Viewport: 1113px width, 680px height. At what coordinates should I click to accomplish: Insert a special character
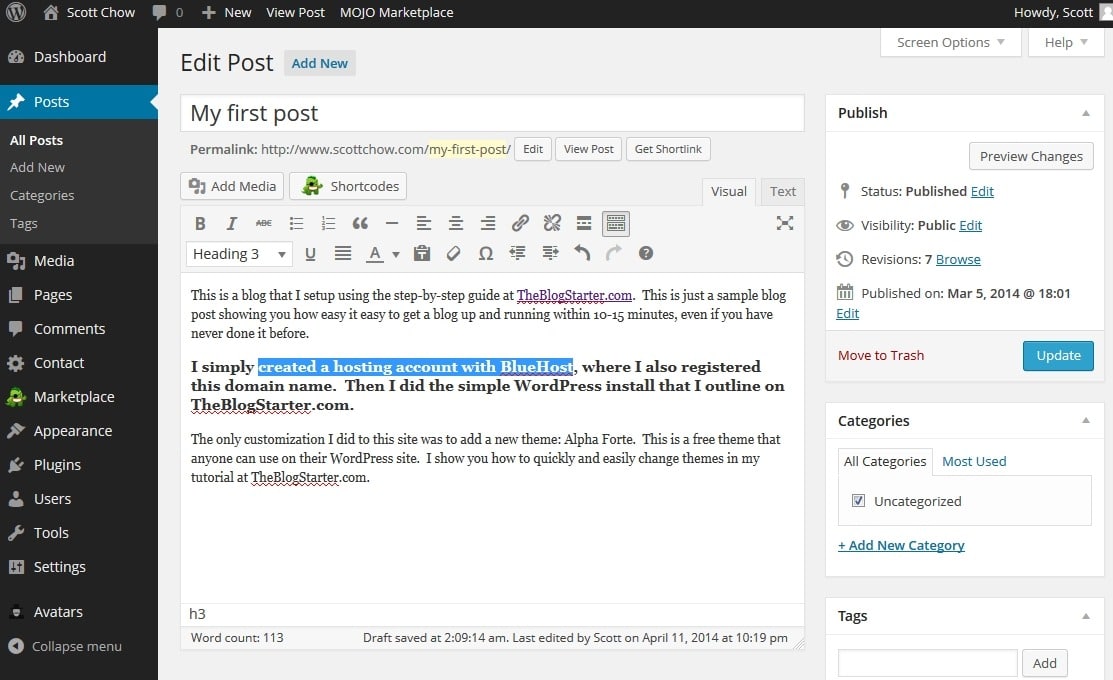(485, 253)
